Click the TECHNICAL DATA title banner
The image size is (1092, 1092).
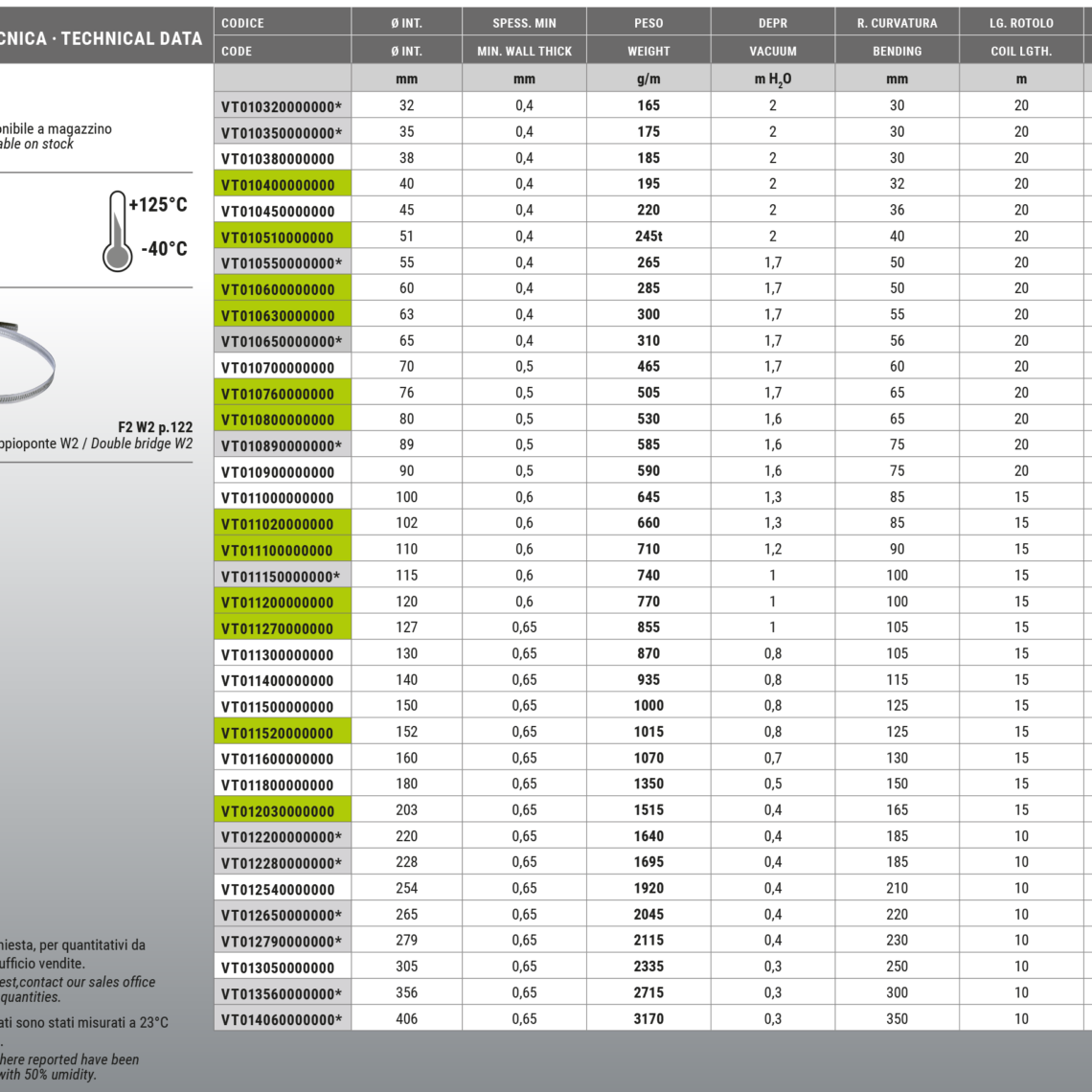click(x=105, y=38)
